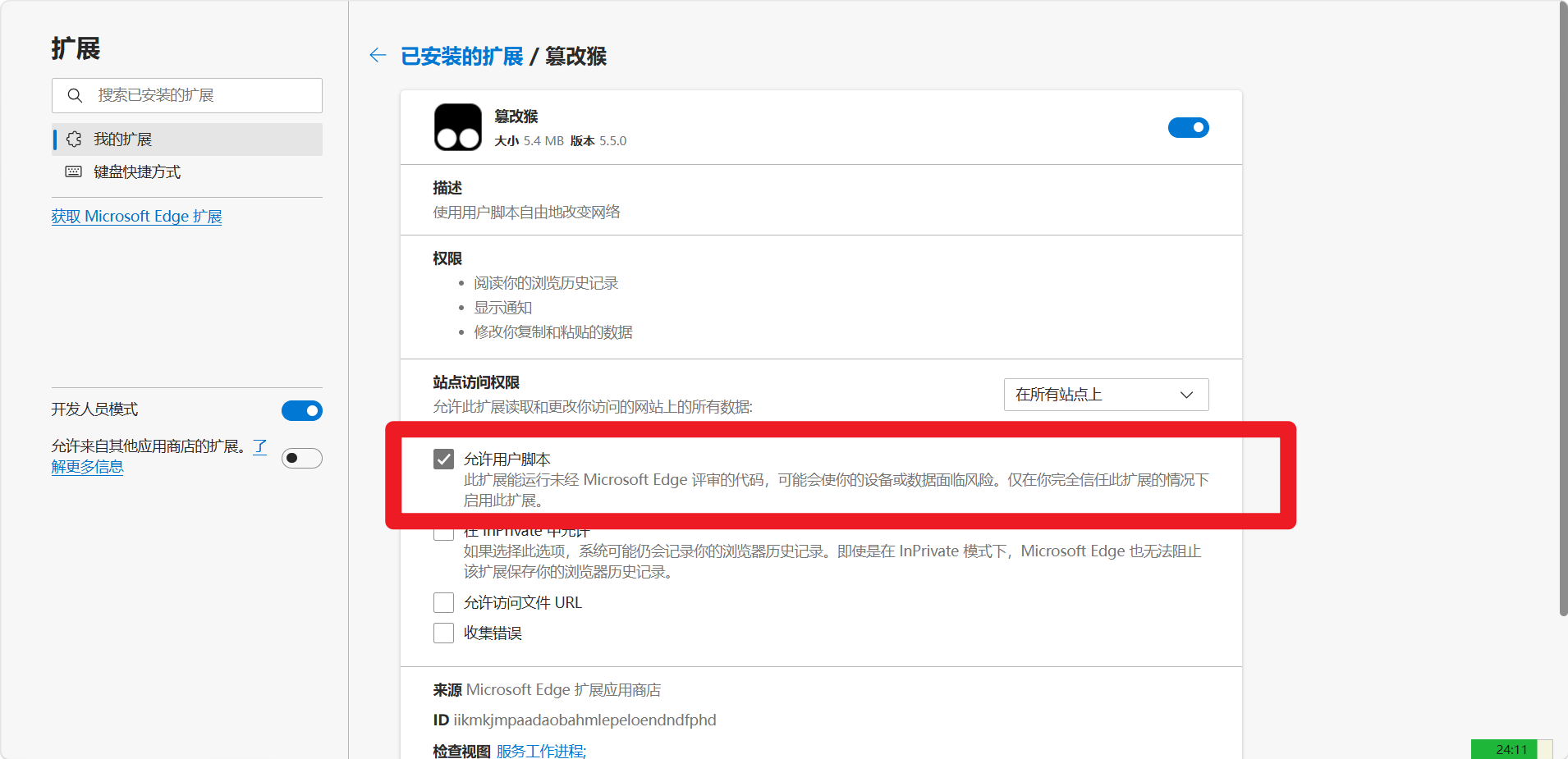This screenshot has height=759, width=1568.
Task: Click the puzzle-piece icon for 我的扩展
Action: 74,139
